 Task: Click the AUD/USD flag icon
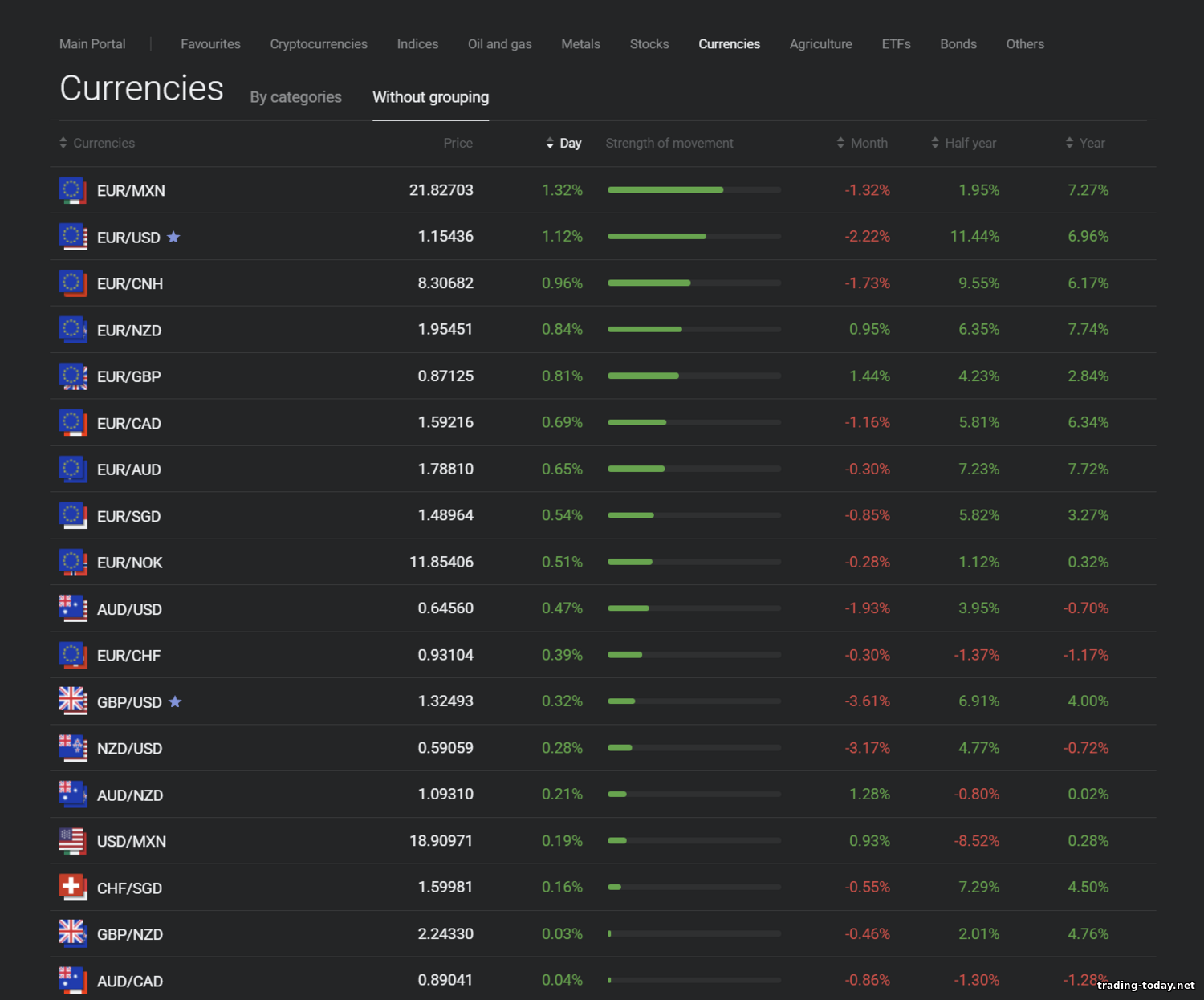tap(73, 609)
